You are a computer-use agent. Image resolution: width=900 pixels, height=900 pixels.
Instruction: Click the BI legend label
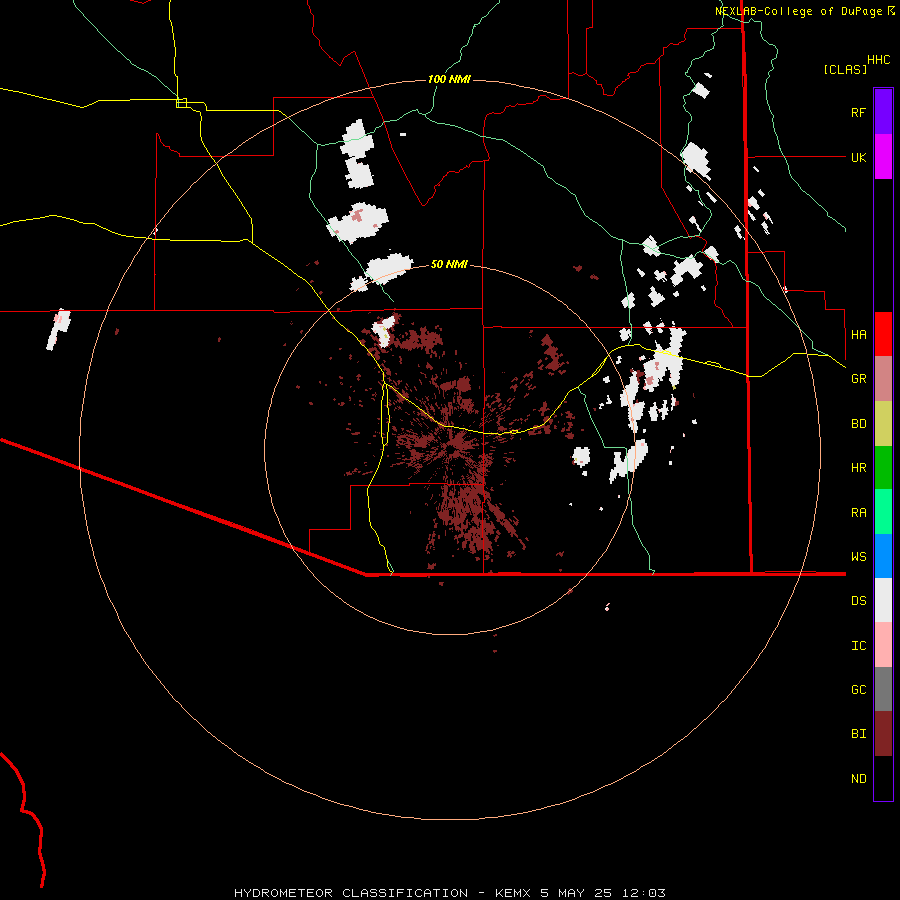point(859,734)
